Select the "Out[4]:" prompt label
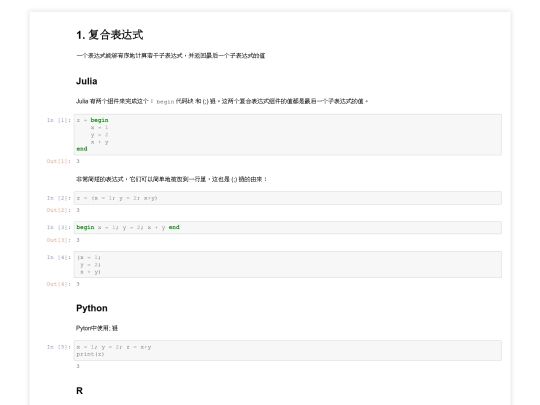 point(59,284)
